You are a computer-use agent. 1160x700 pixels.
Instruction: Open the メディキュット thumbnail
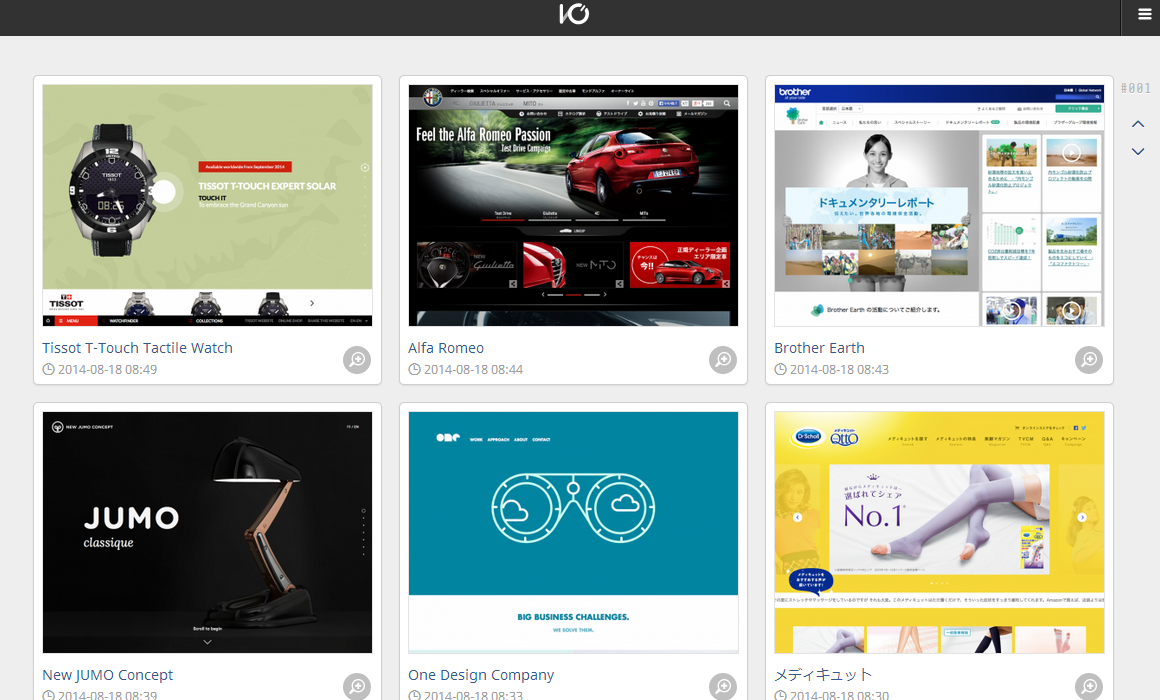click(939, 532)
